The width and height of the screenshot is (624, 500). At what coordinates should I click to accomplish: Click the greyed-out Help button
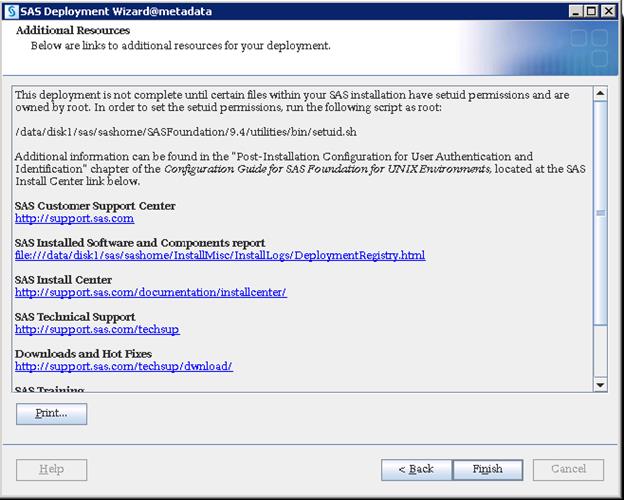tap(51, 470)
